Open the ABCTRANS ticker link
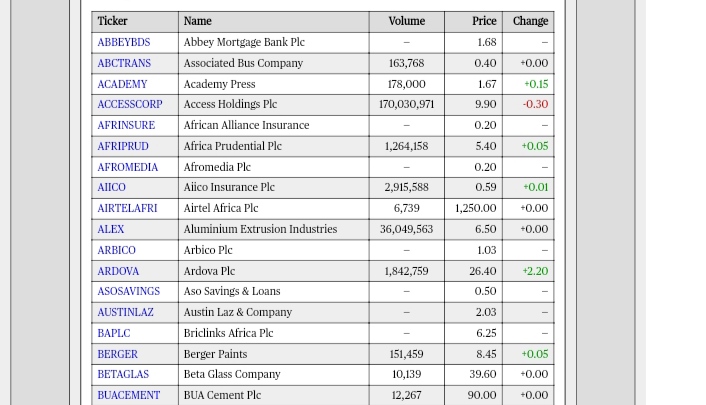 pos(124,63)
